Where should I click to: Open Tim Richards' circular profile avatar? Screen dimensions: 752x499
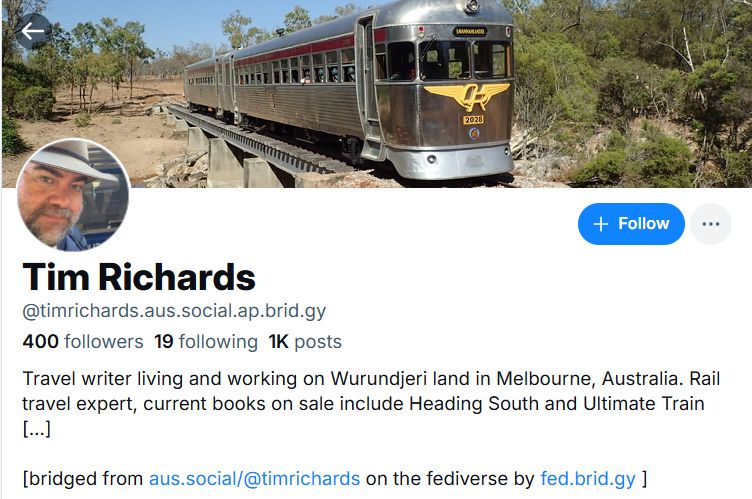73,195
